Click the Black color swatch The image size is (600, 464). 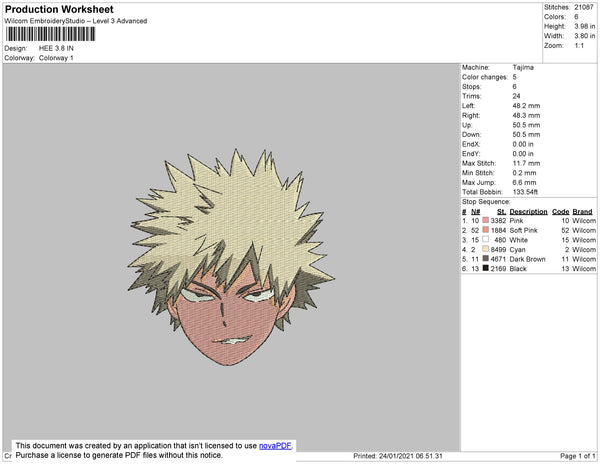click(x=486, y=268)
